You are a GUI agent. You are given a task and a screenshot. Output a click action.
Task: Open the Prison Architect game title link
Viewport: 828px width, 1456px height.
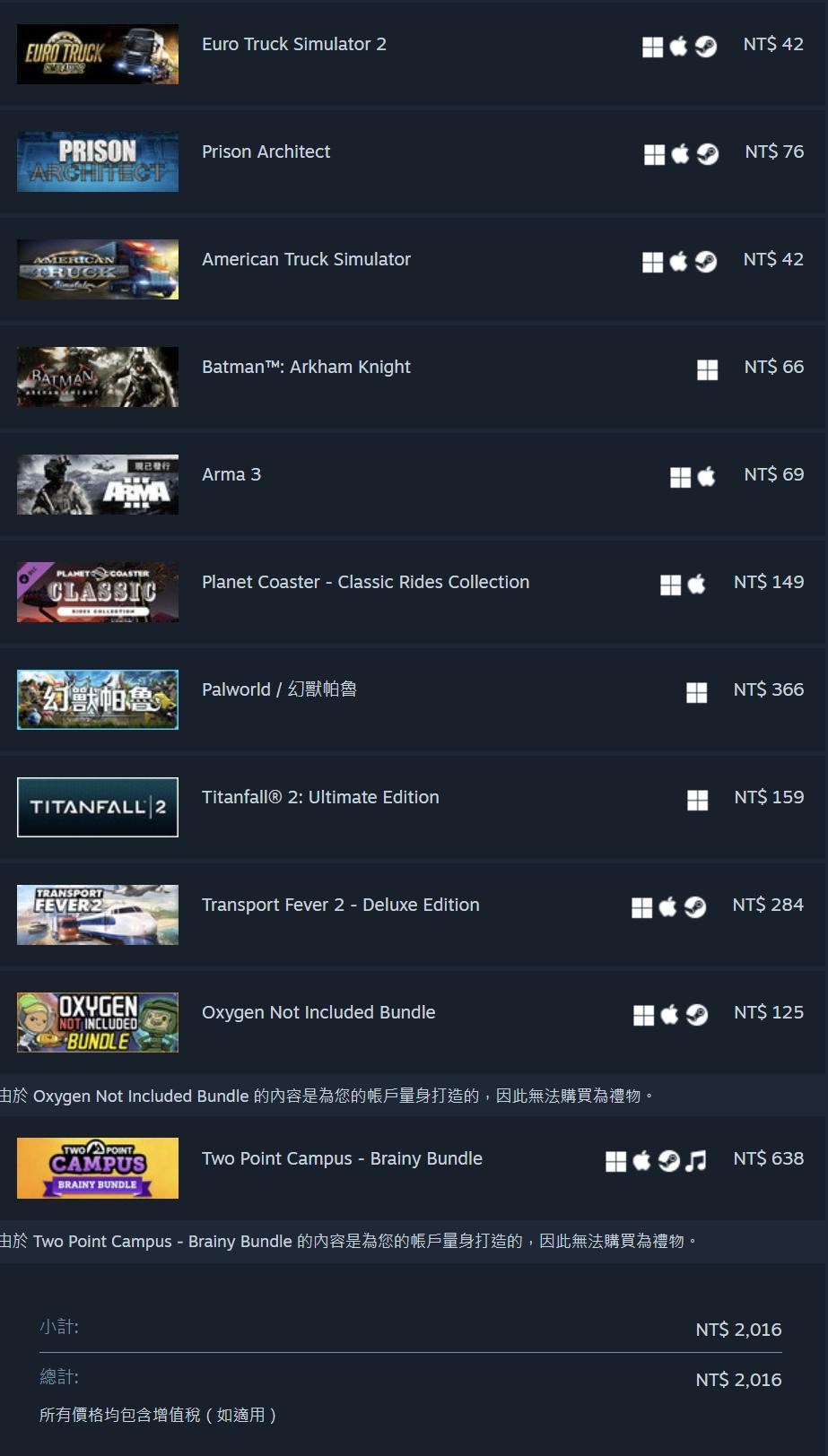click(x=266, y=152)
